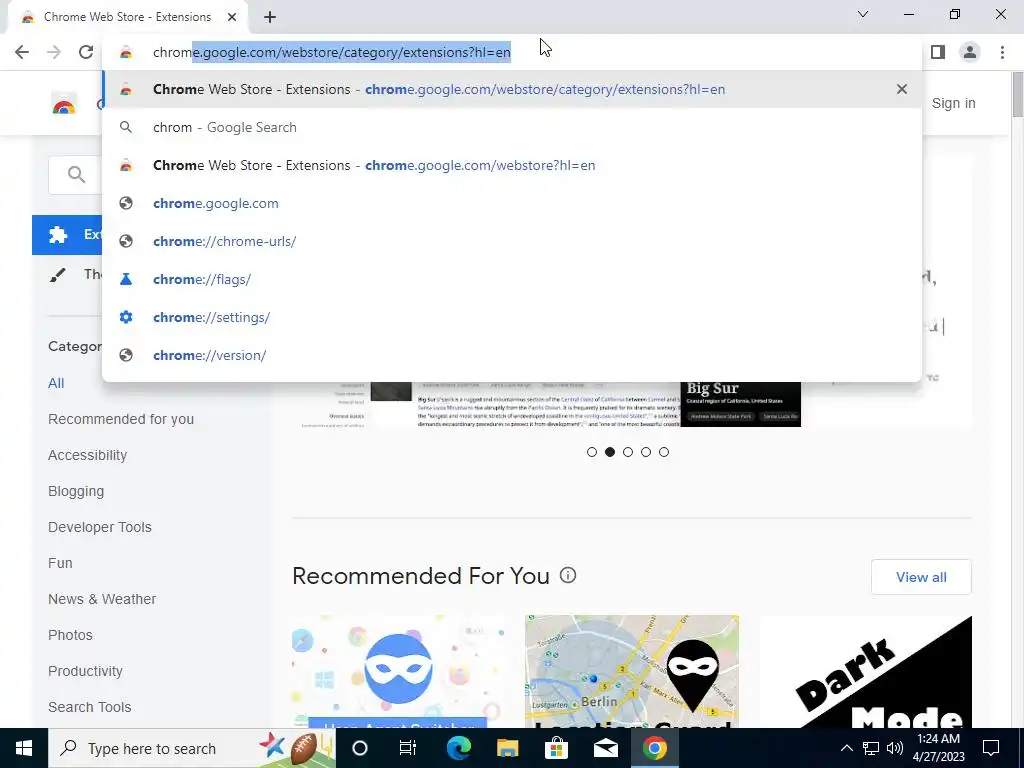Click the page vertical scrollbar
Image resolution: width=1024 pixels, height=768 pixels.
[1017, 95]
